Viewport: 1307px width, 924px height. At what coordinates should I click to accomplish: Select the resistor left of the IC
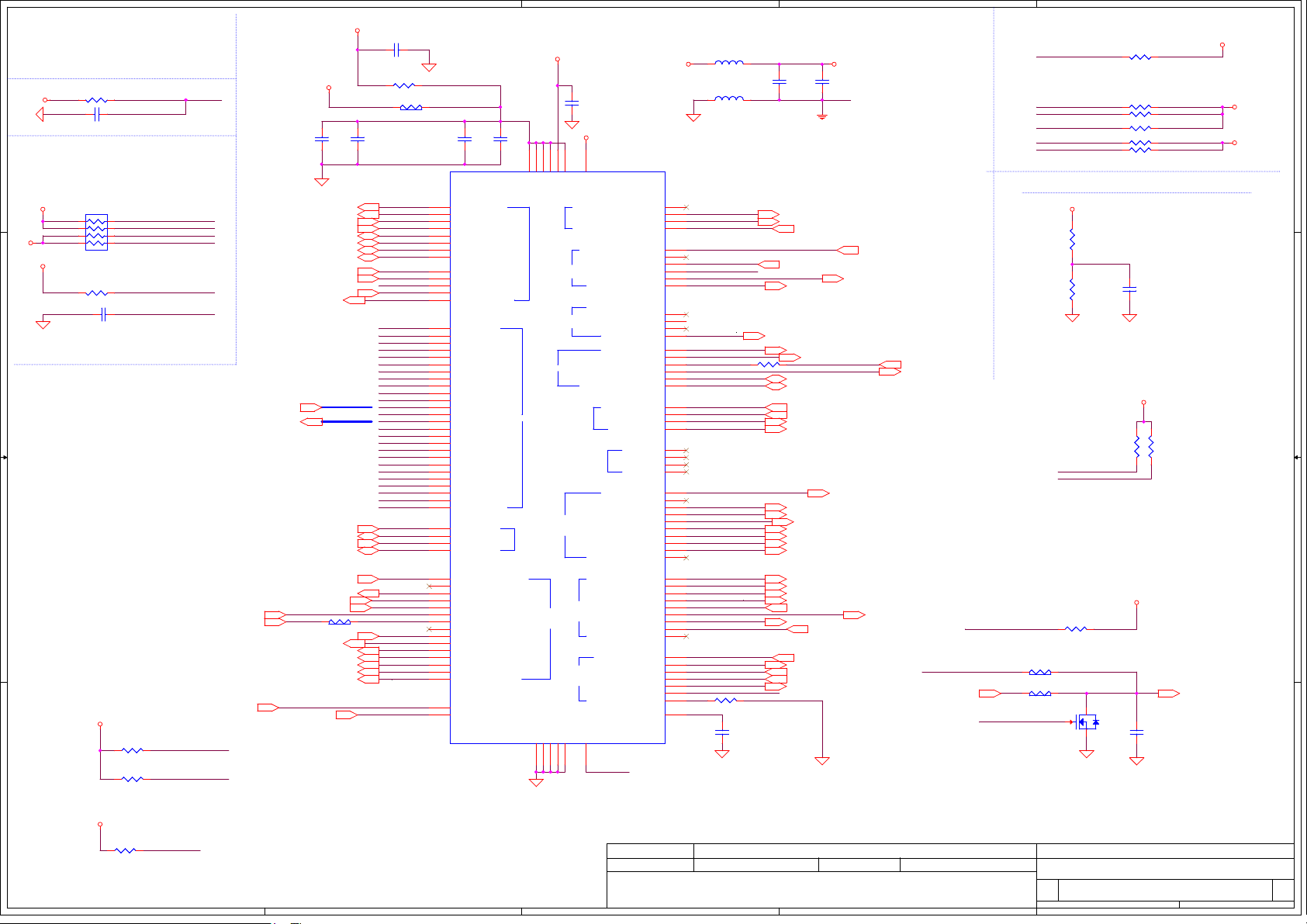coord(340,622)
